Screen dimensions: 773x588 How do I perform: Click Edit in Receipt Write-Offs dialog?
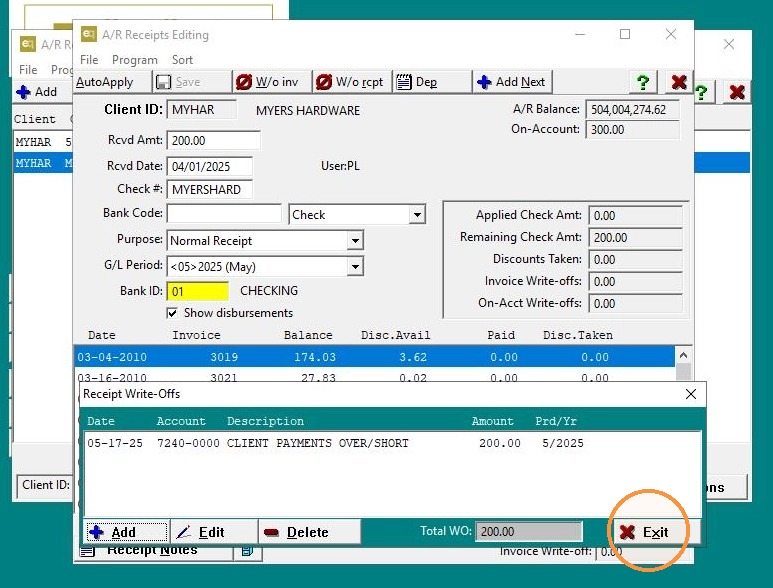[x=213, y=532]
